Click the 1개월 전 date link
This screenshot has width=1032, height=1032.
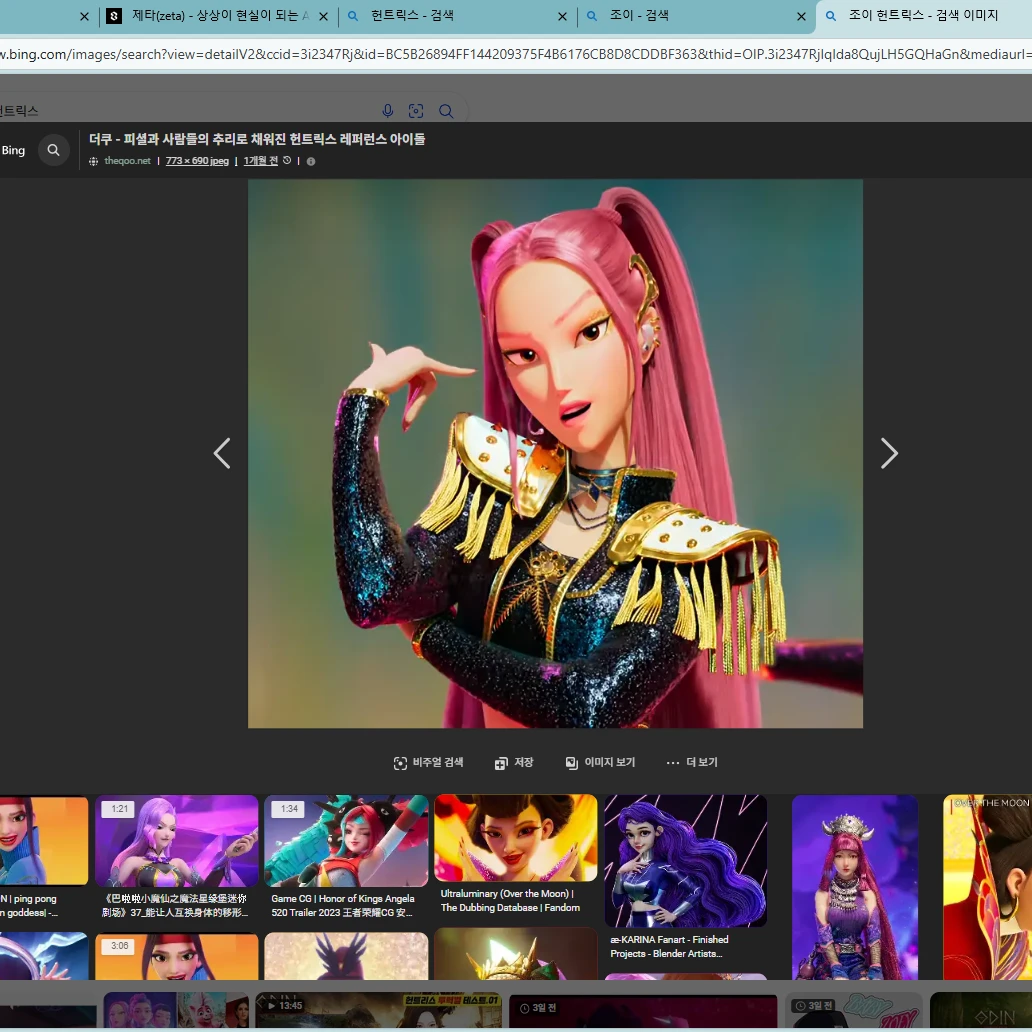click(x=261, y=161)
